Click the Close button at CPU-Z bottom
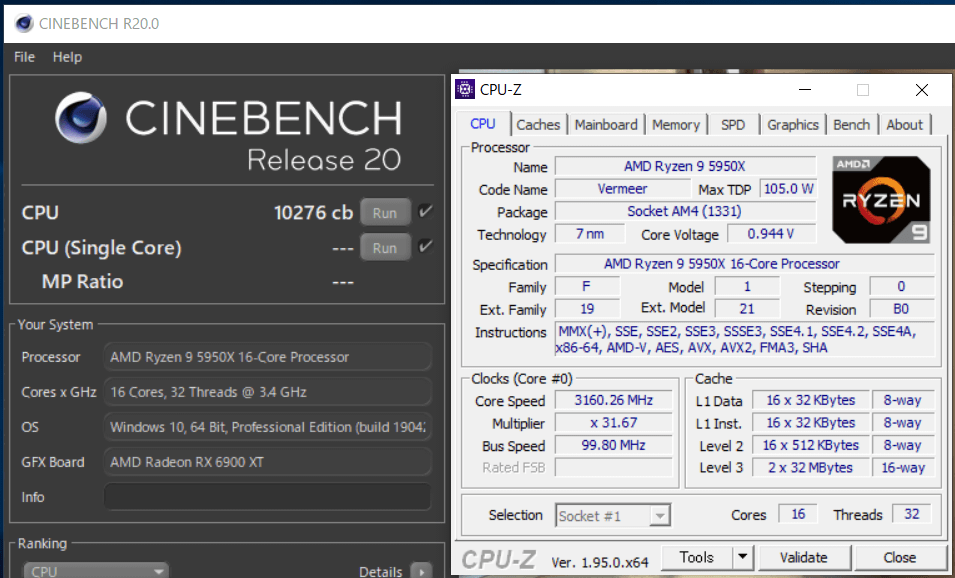Screen dimensions: 955x578 (x=900, y=557)
